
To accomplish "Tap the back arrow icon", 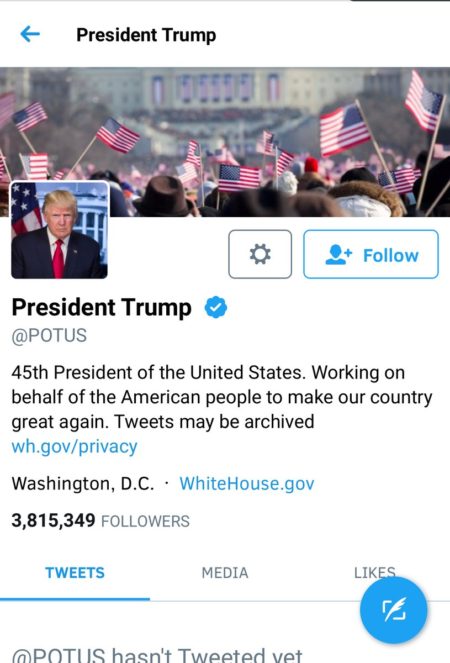I will tap(30, 34).
